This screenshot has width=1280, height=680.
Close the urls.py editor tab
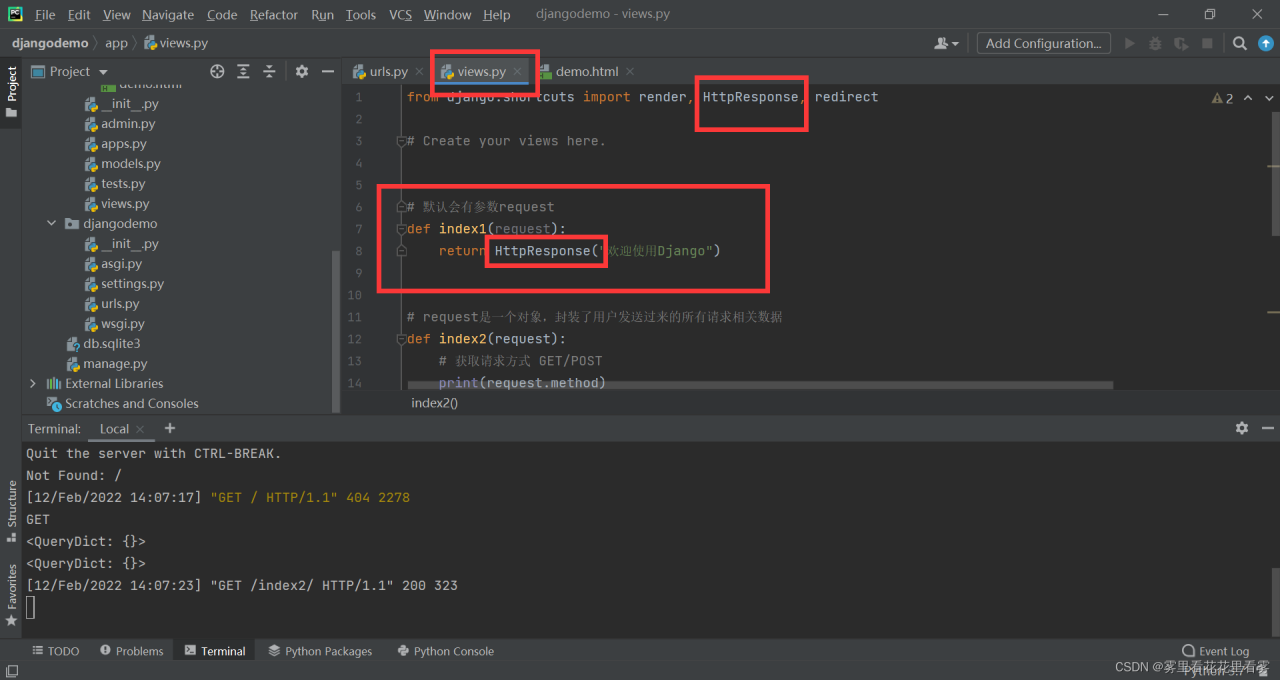click(x=420, y=72)
